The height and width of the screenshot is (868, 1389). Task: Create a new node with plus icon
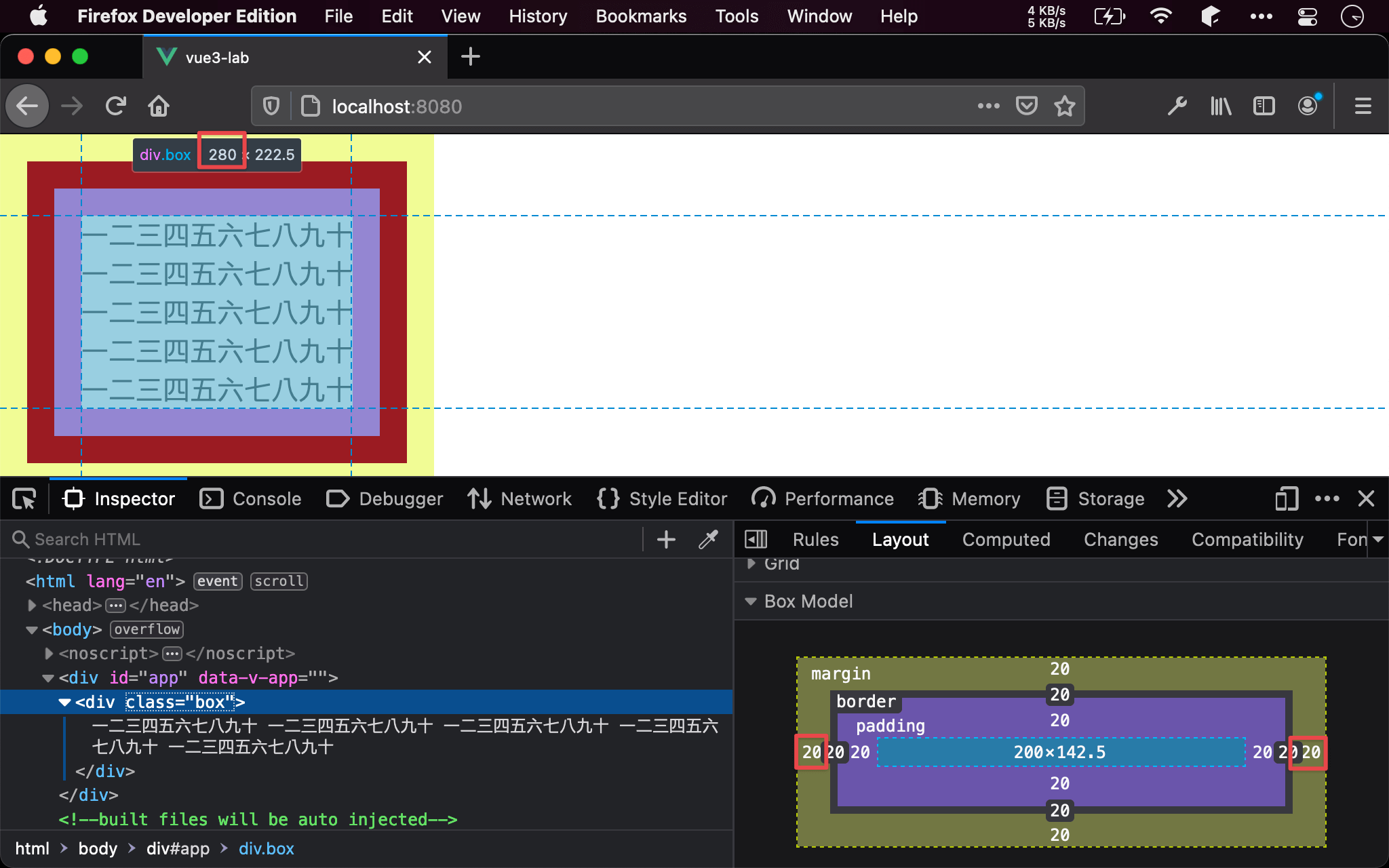(666, 539)
